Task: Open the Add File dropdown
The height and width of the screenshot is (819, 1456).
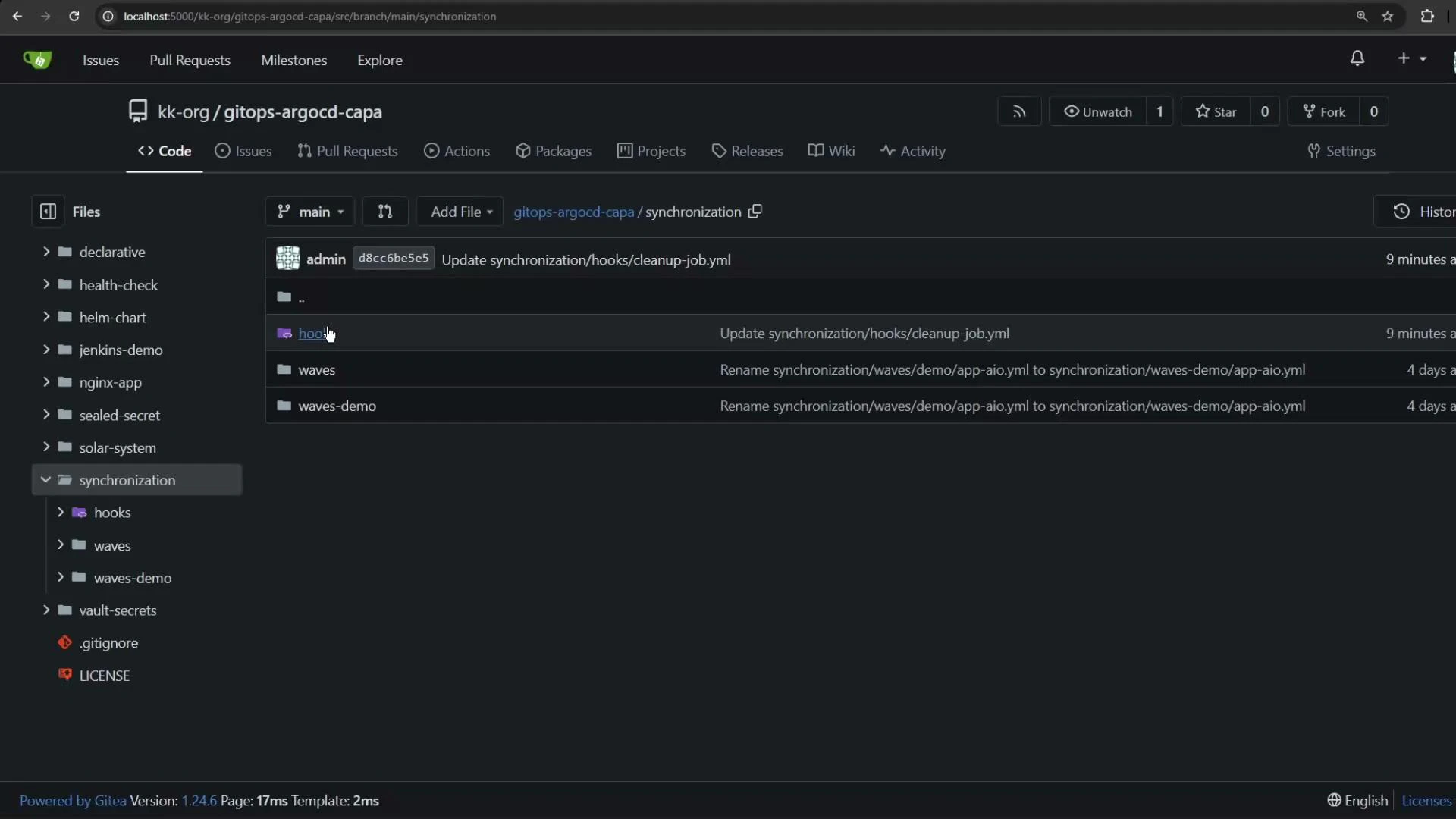Action: click(x=460, y=212)
